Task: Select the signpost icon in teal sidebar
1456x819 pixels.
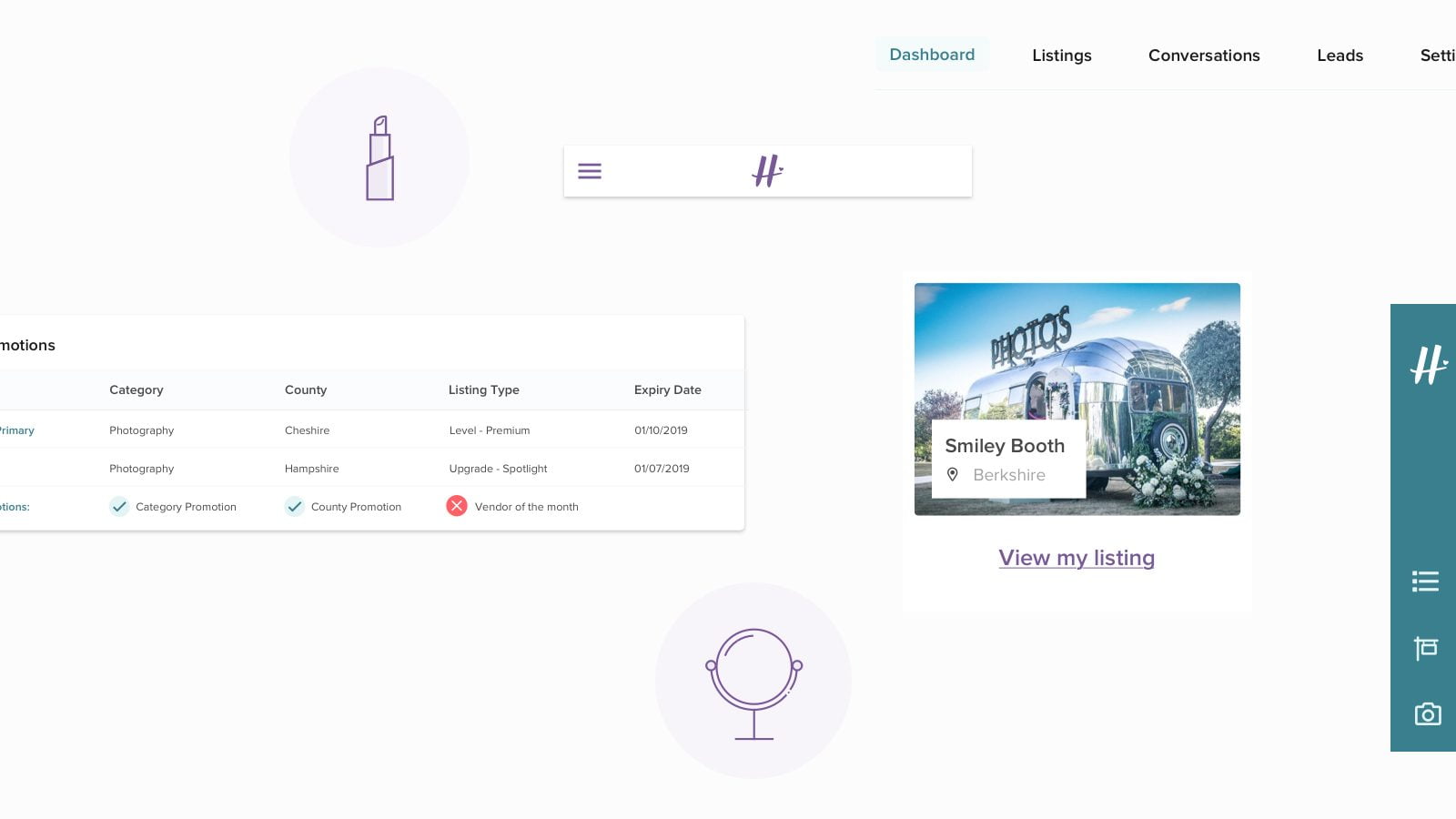Action: point(1426,648)
